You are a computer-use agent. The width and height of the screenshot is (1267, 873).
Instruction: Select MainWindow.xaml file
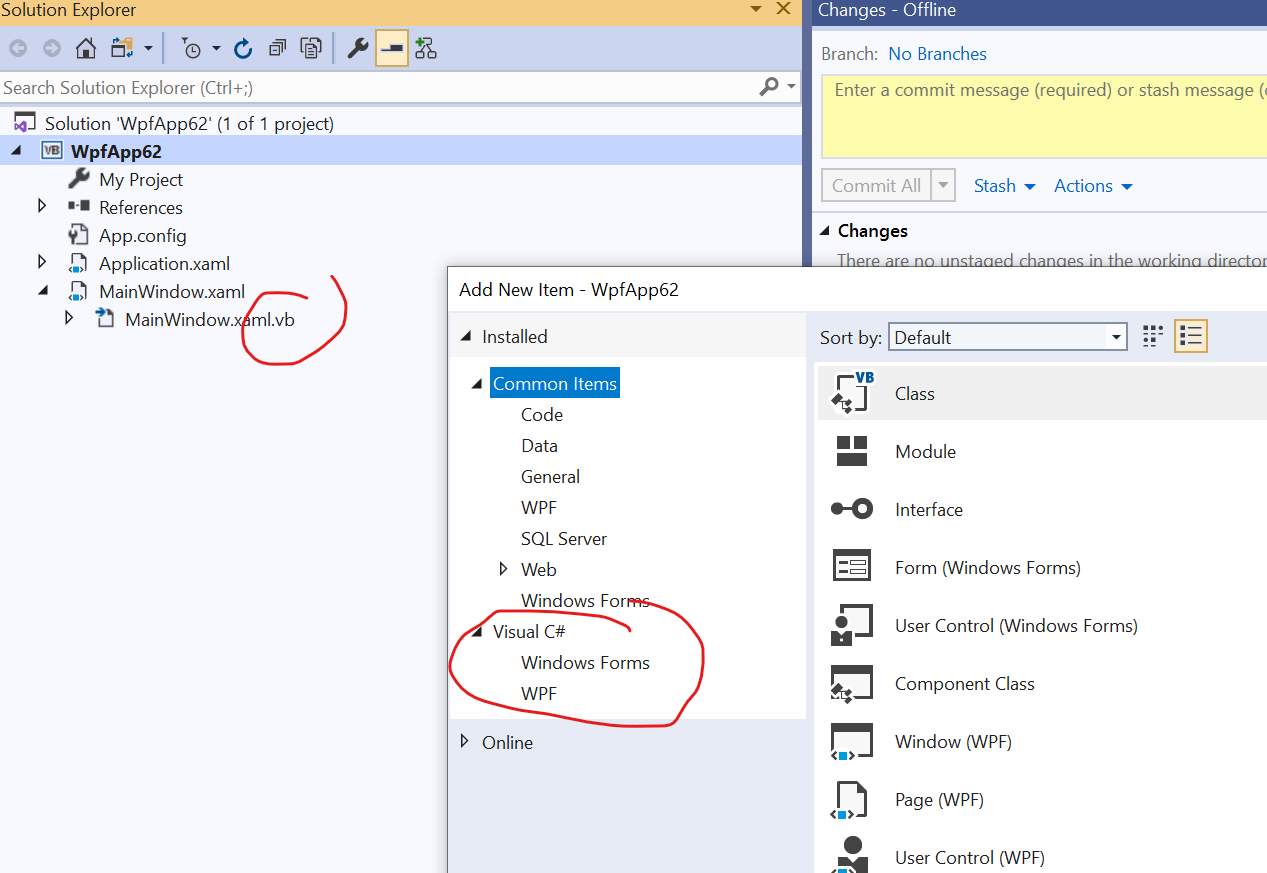[172, 292]
